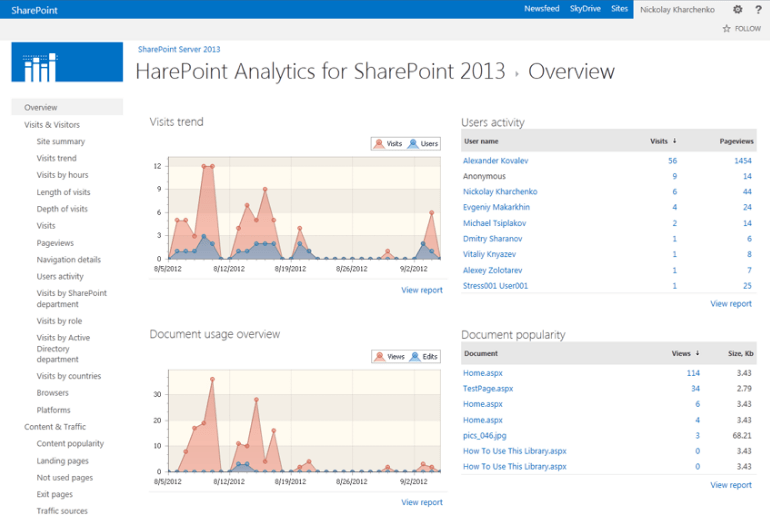View report under Document popularity table
This screenshot has height=522, width=770.
click(731, 485)
